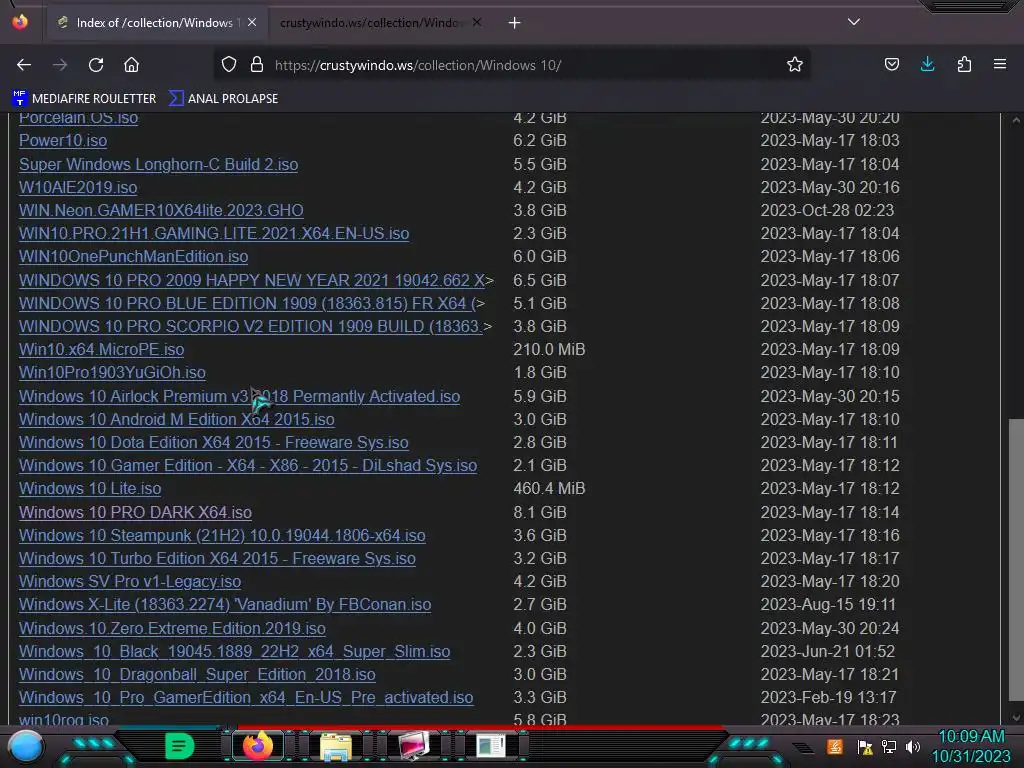This screenshot has width=1024, height=768.
Task: Download WIN10OnePunchManEdition.iso
Action: pos(133,256)
